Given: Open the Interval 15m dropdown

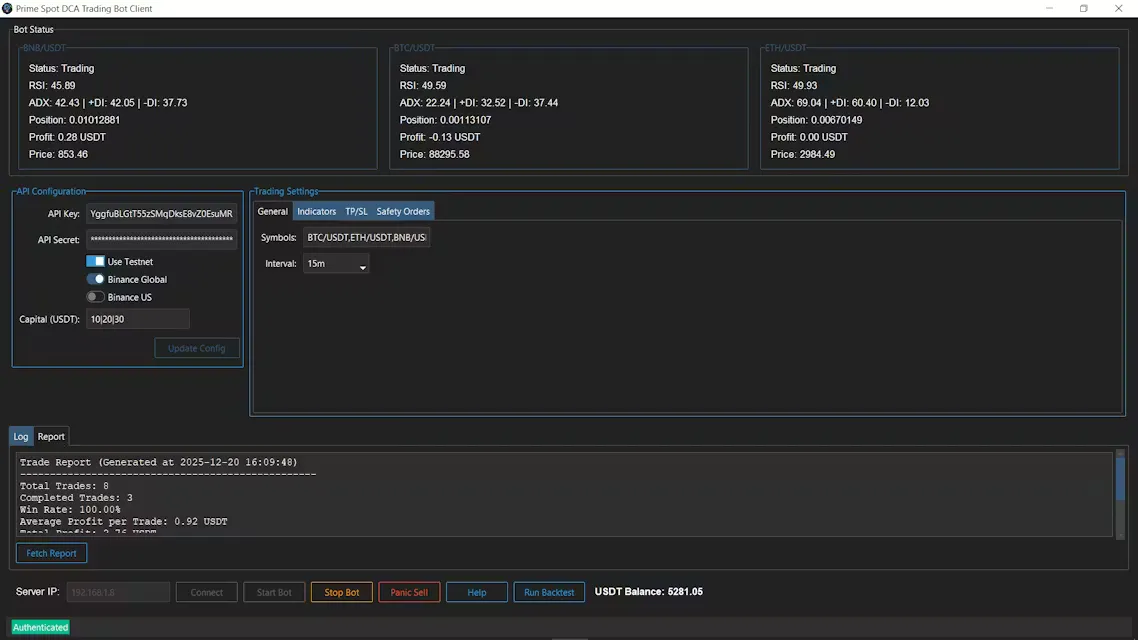Looking at the screenshot, I should click(x=336, y=264).
